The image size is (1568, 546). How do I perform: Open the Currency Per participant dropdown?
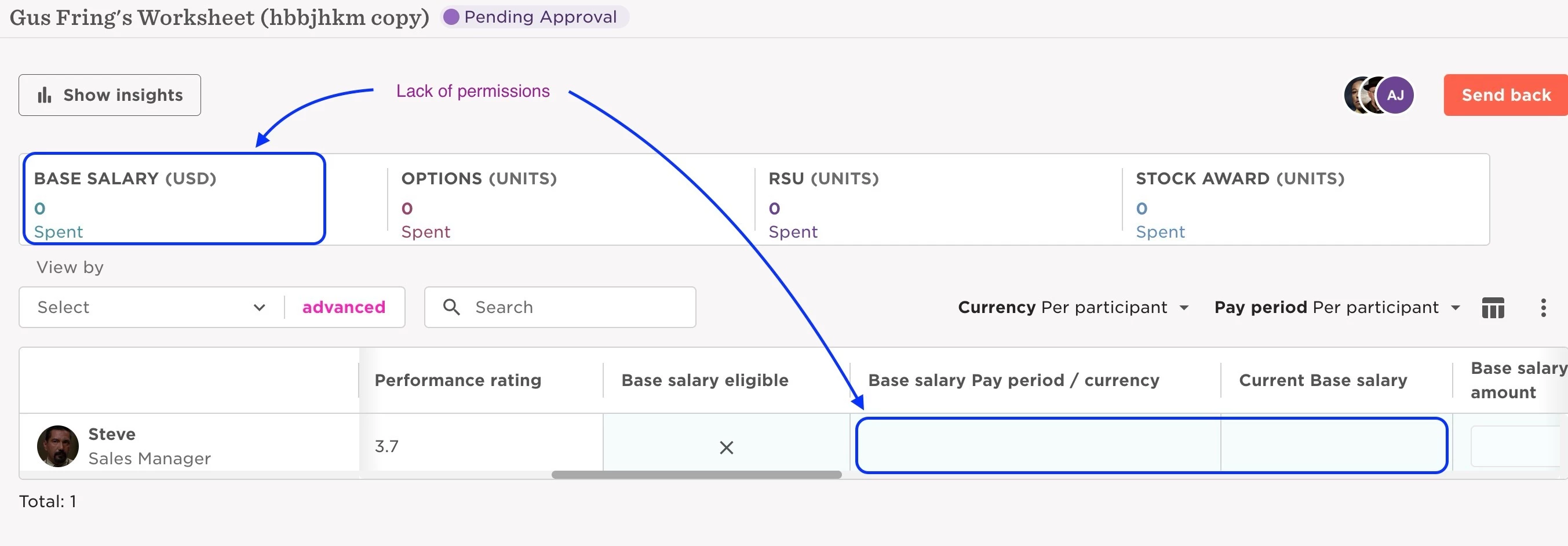click(1073, 307)
